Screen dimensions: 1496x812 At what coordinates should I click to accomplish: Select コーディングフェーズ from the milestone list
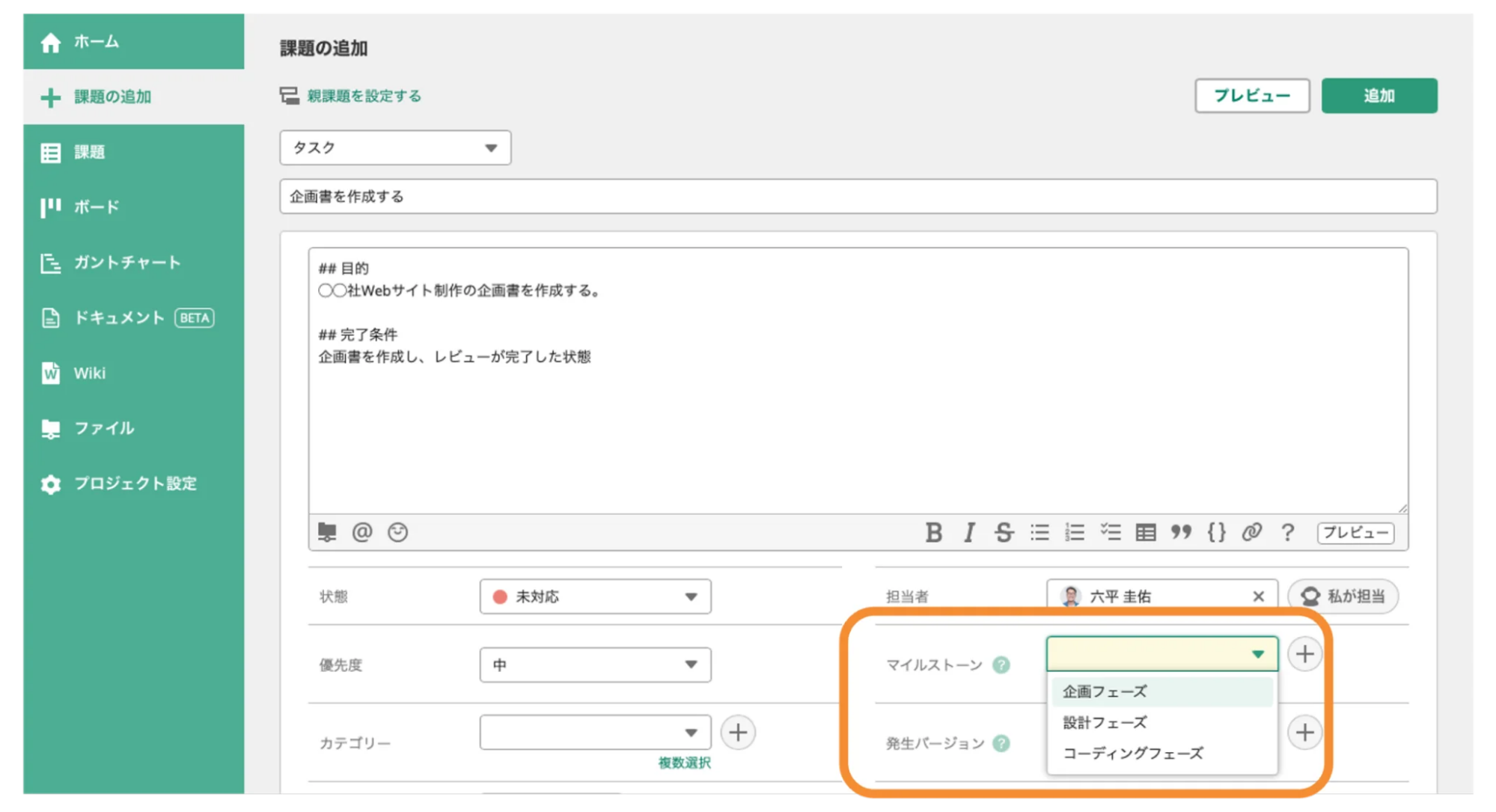click(x=1161, y=754)
